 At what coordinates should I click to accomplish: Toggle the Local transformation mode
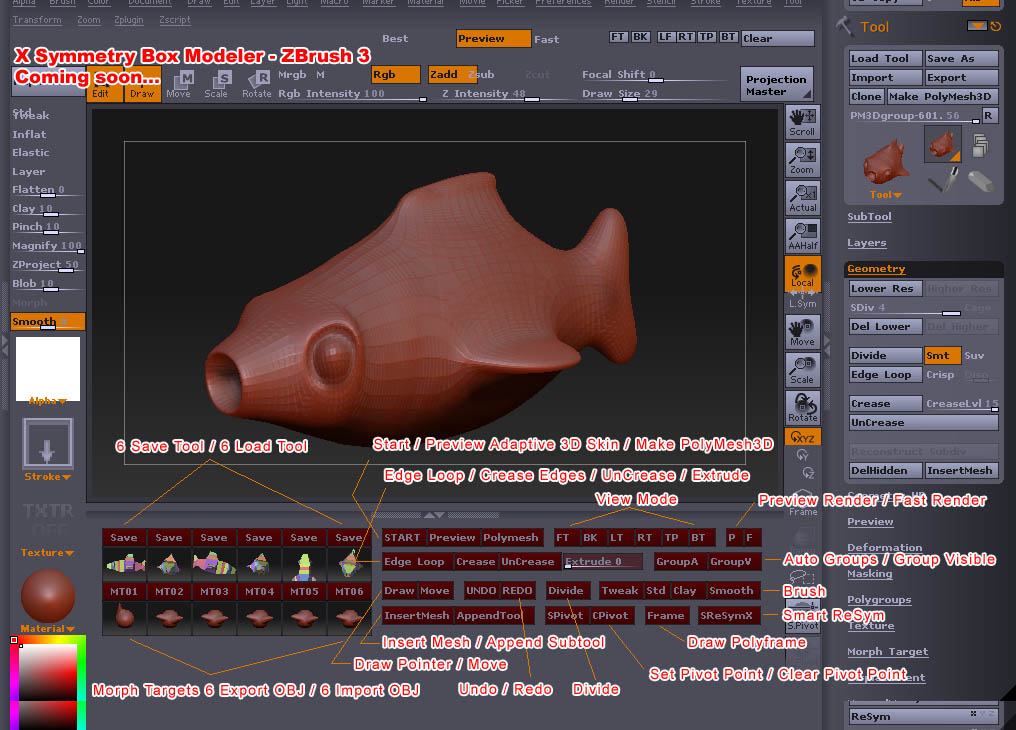tap(803, 272)
